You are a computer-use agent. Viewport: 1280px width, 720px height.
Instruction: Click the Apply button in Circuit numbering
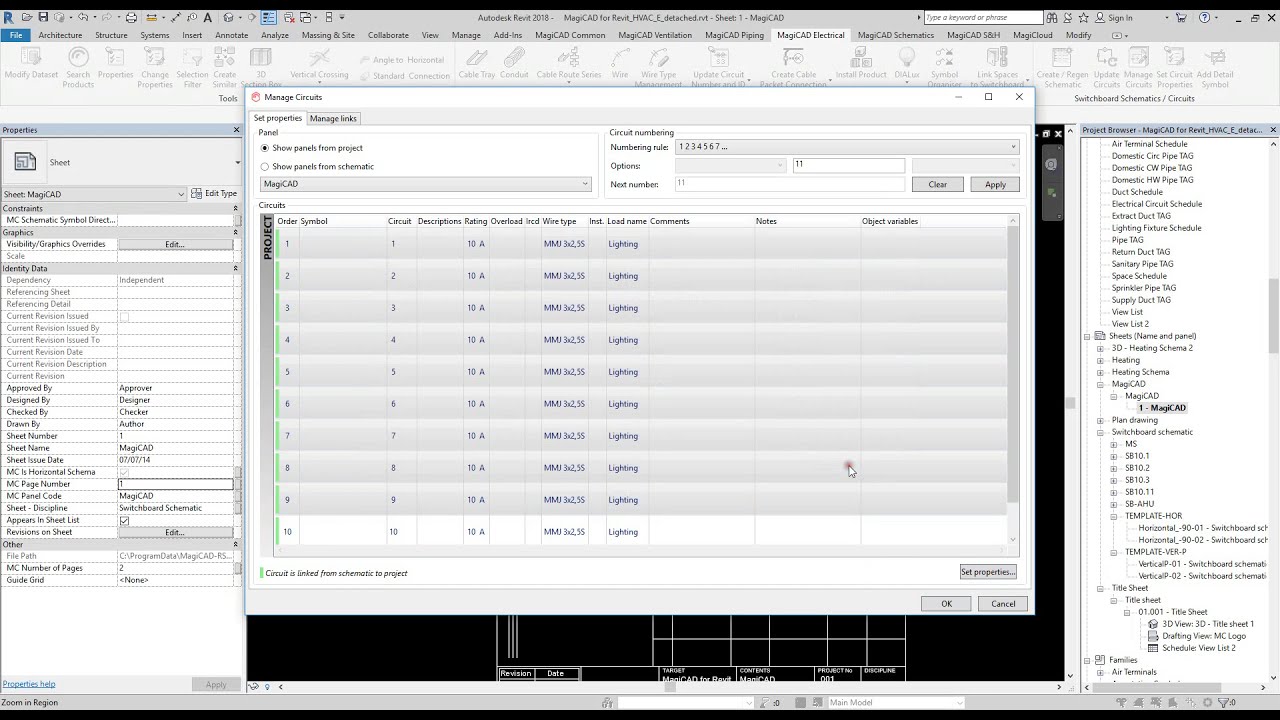[995, 184]
